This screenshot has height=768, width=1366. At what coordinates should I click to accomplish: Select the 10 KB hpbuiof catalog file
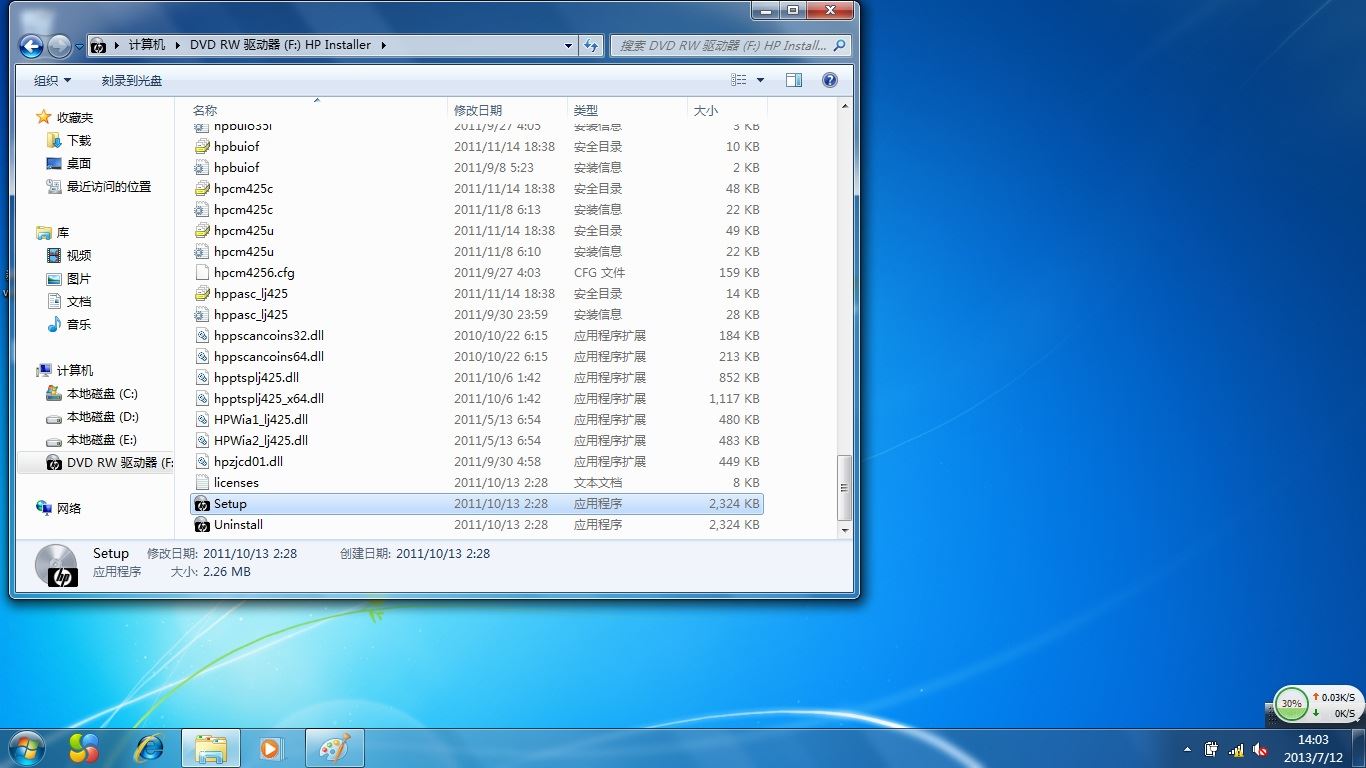coord(476,147)
